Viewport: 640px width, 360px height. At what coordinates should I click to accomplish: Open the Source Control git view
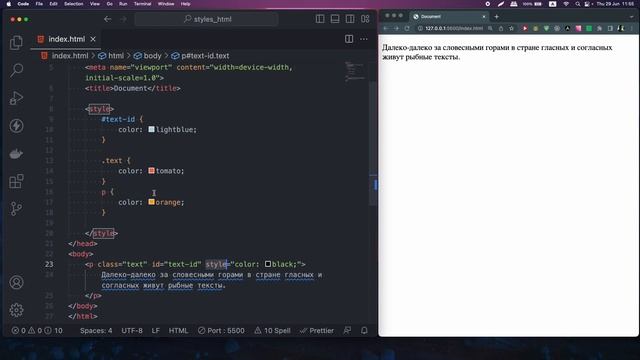16,209
